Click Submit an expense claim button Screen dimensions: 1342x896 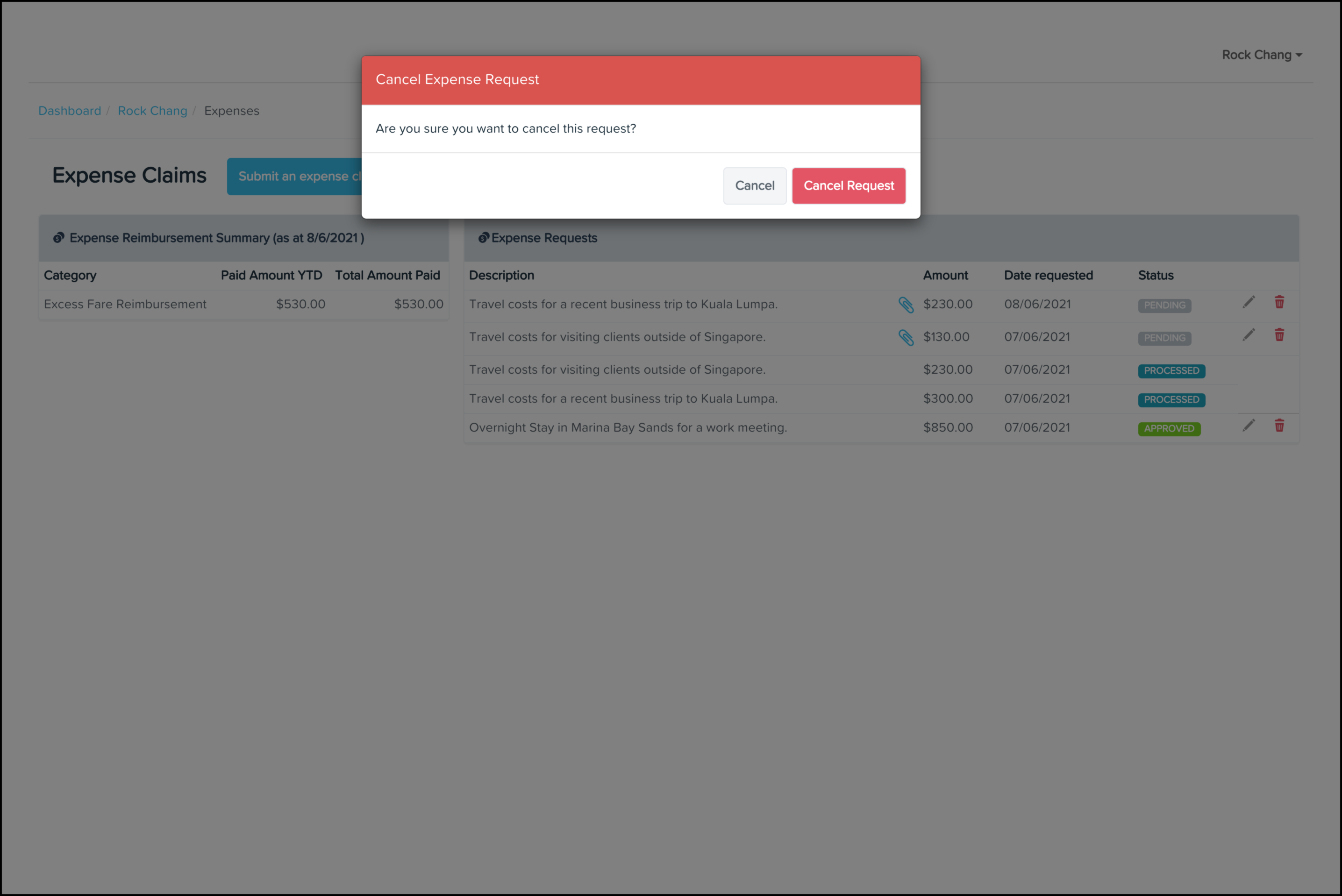tap(295, 177)
